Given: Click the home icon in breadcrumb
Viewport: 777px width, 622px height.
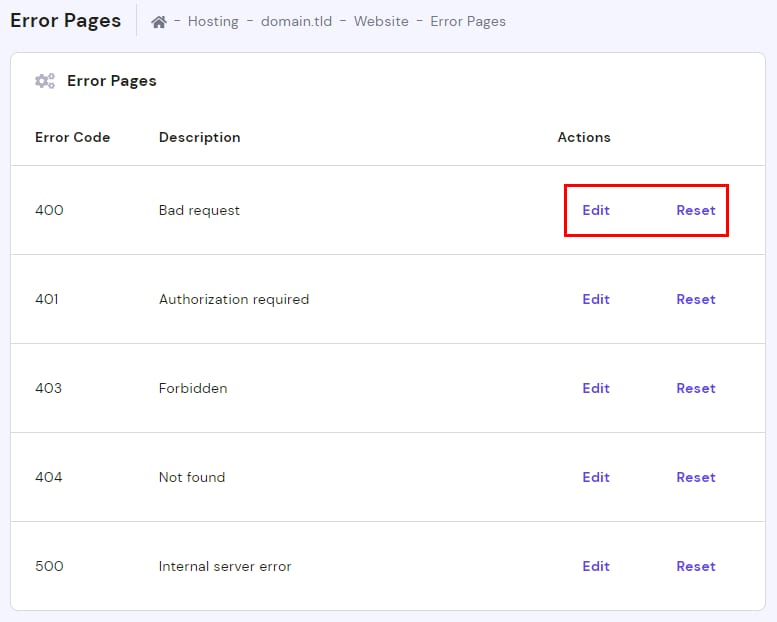Looking at the screenshot, I should tap(159, 22).
